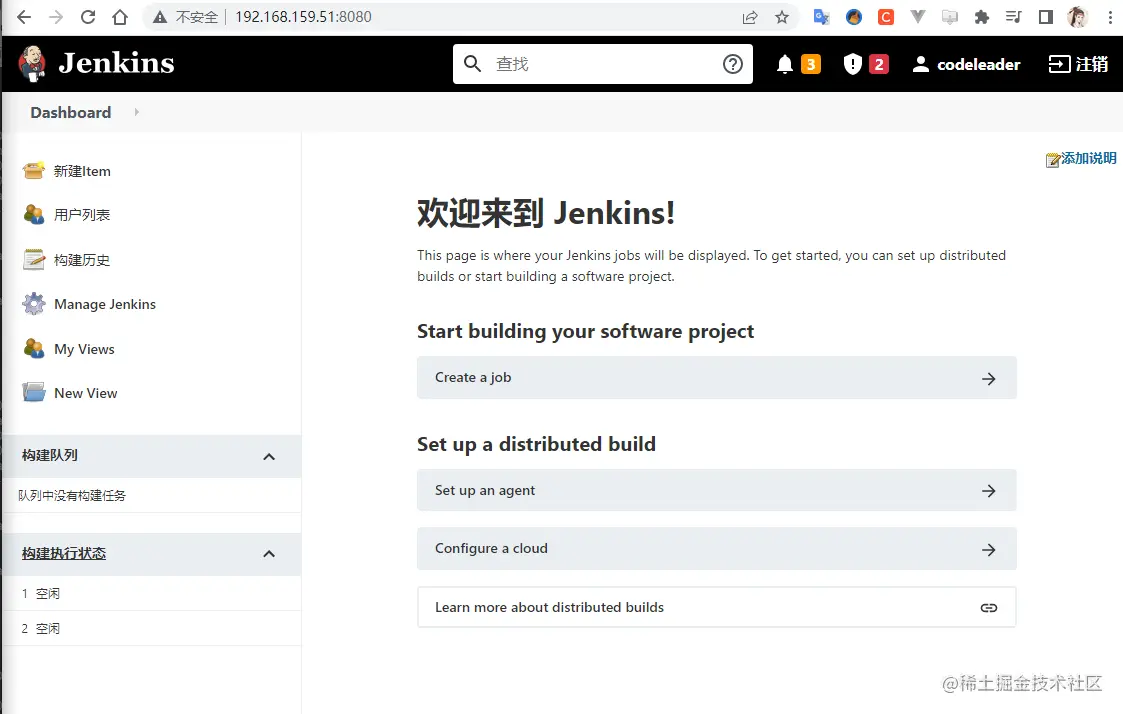This screenshot has width=1123, height=714.
Task: Open Manage Jenkins in sidebar
Action: tap(105, 304)
